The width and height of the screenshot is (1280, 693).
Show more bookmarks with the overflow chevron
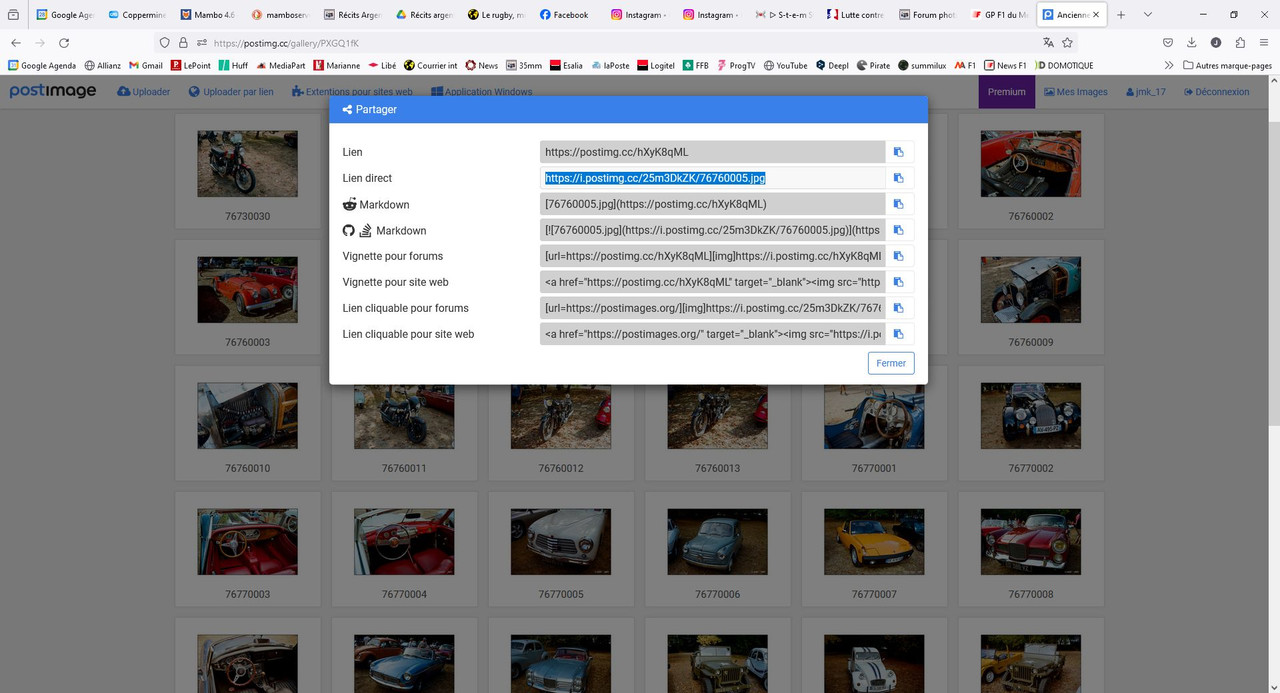pyautogui.click(x=1168, y=65)
